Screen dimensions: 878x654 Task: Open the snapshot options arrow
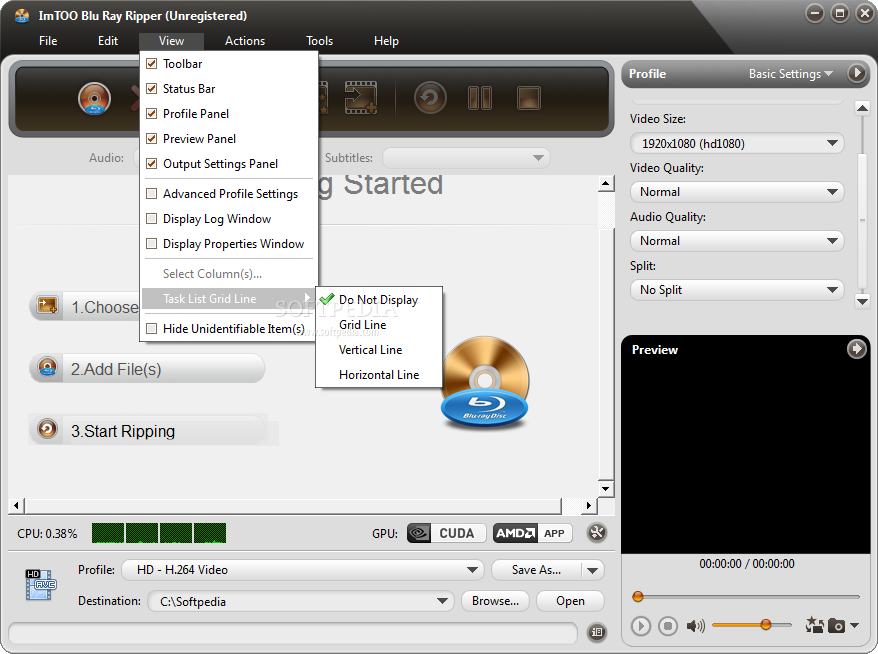pos(854,625)
